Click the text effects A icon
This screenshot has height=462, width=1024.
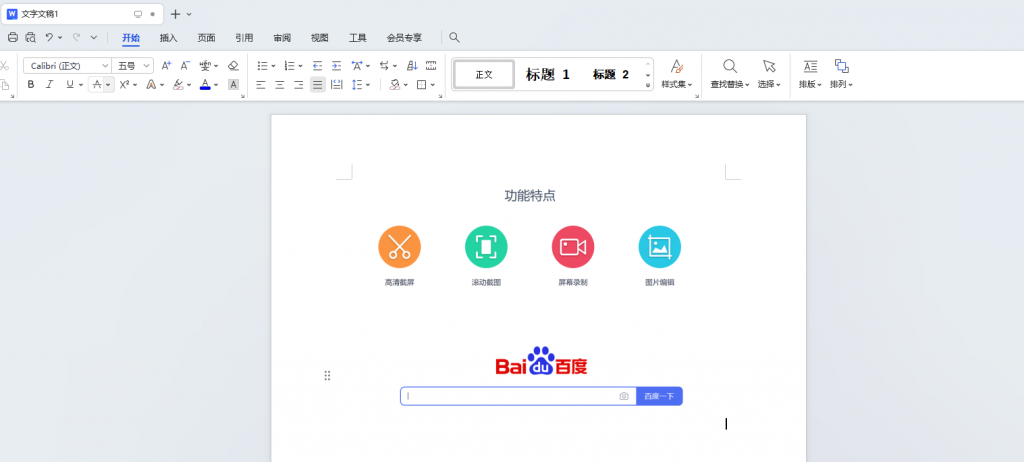151,84
